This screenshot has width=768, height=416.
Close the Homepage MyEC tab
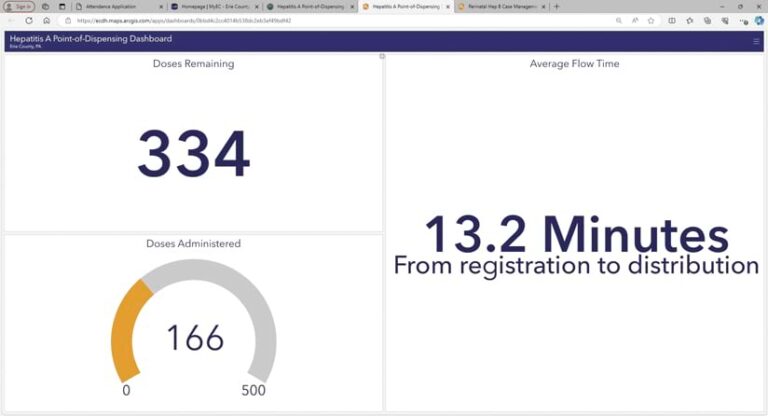(257, 7)
